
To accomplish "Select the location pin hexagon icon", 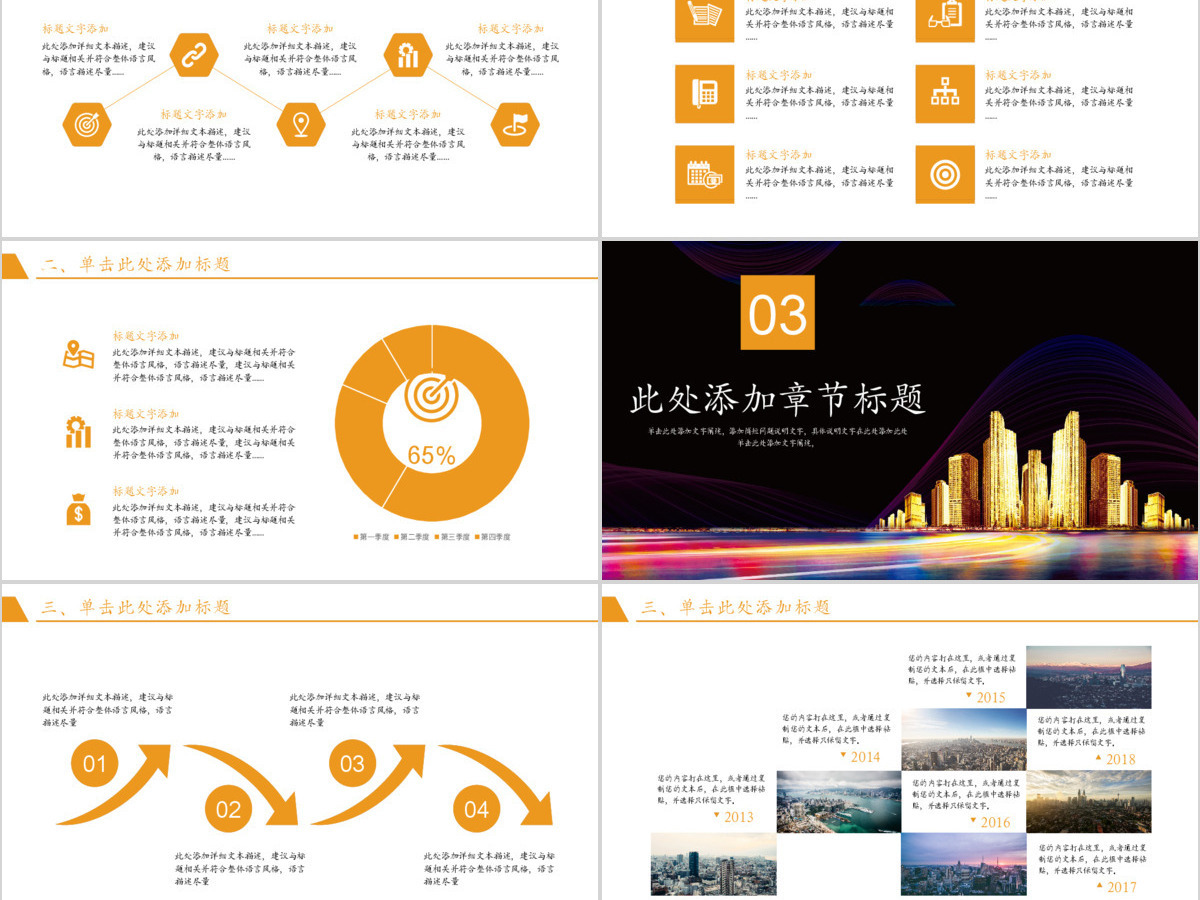I will (301, 124).
